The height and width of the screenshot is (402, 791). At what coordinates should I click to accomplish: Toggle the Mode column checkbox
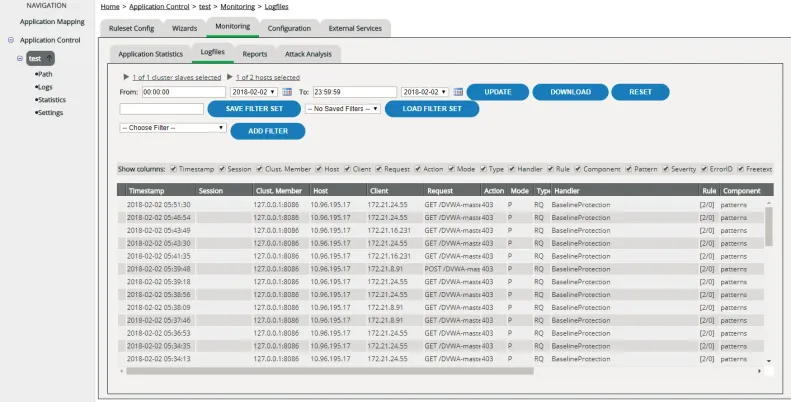451,169
